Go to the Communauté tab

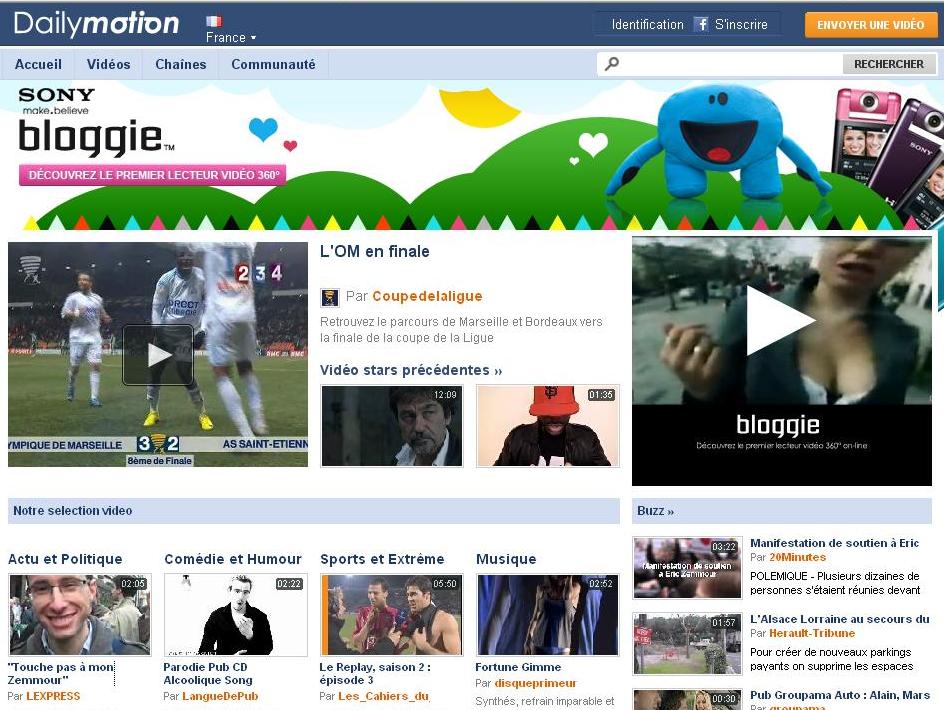[x=273, y=64]
